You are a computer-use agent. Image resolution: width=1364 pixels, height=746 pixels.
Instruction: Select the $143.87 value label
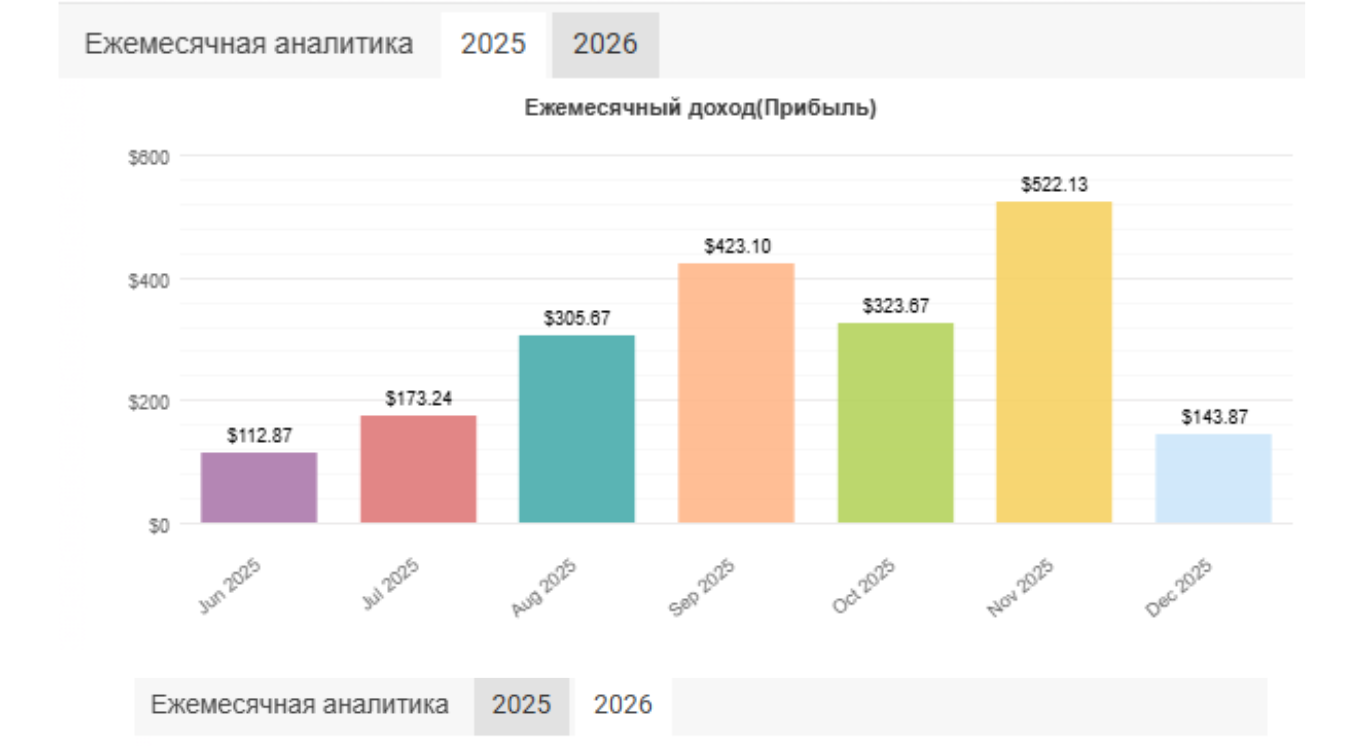1214,417
